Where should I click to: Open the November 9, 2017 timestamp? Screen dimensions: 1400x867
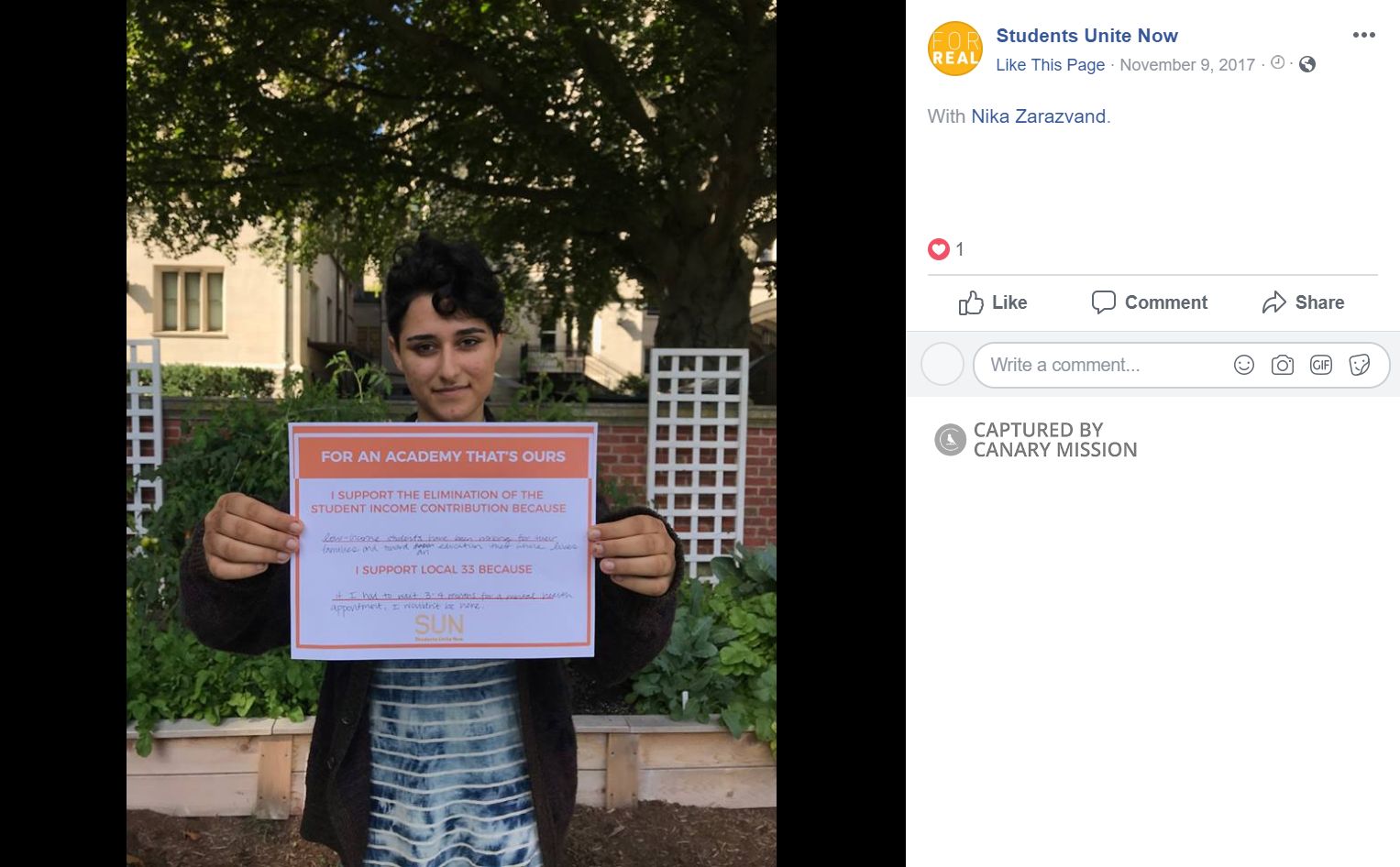[x=1186, y=65]
